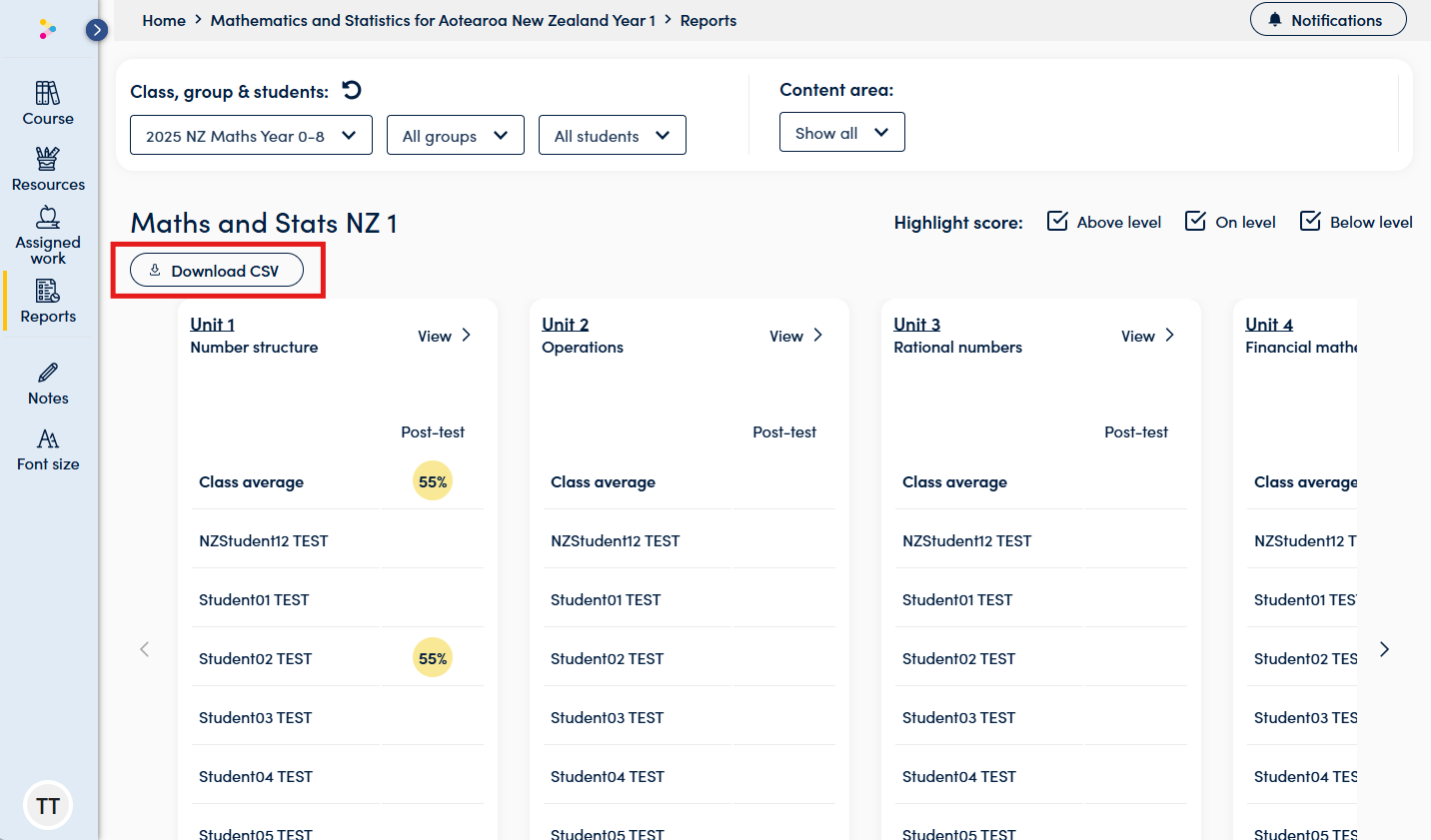This screenshot has height=840, width=1431.
Task: Click the Class average label in Unit 3
Action: pos(955,481)
